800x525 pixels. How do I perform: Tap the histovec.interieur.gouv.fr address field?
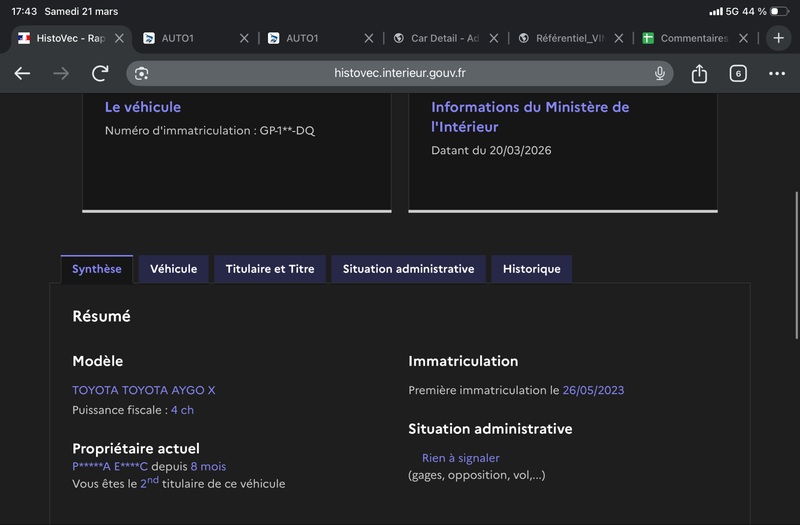coord(400,74)
